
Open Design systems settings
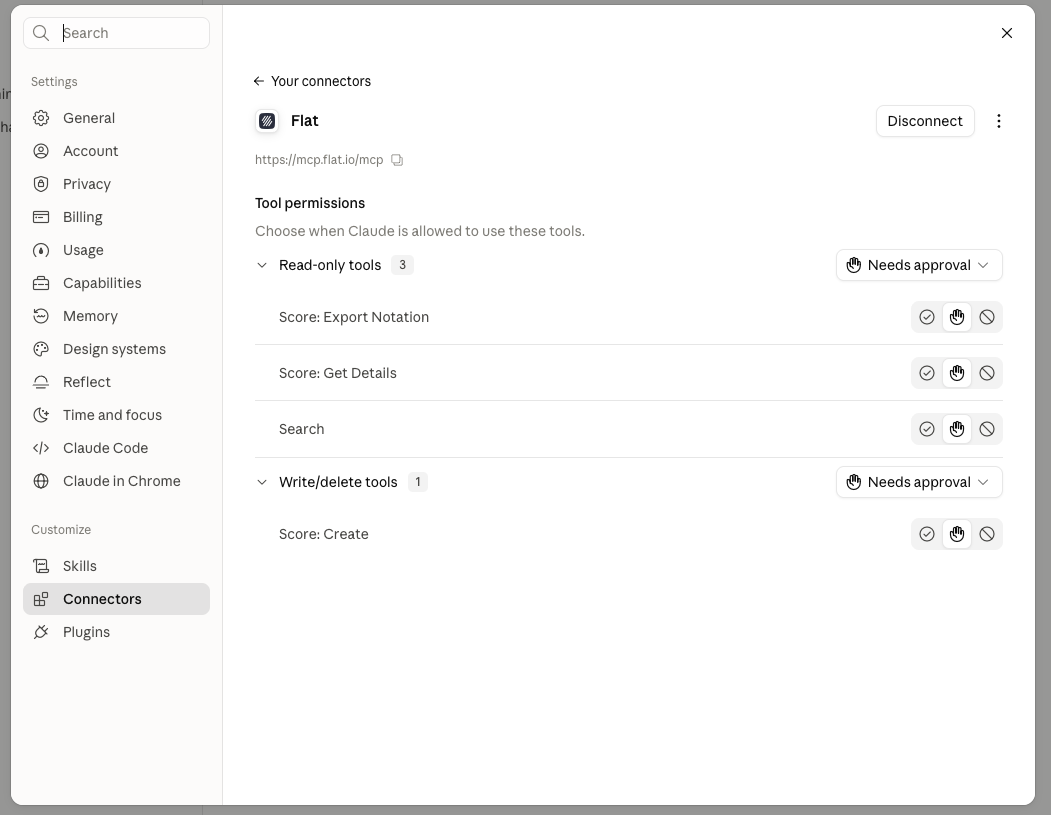(117, 349)
